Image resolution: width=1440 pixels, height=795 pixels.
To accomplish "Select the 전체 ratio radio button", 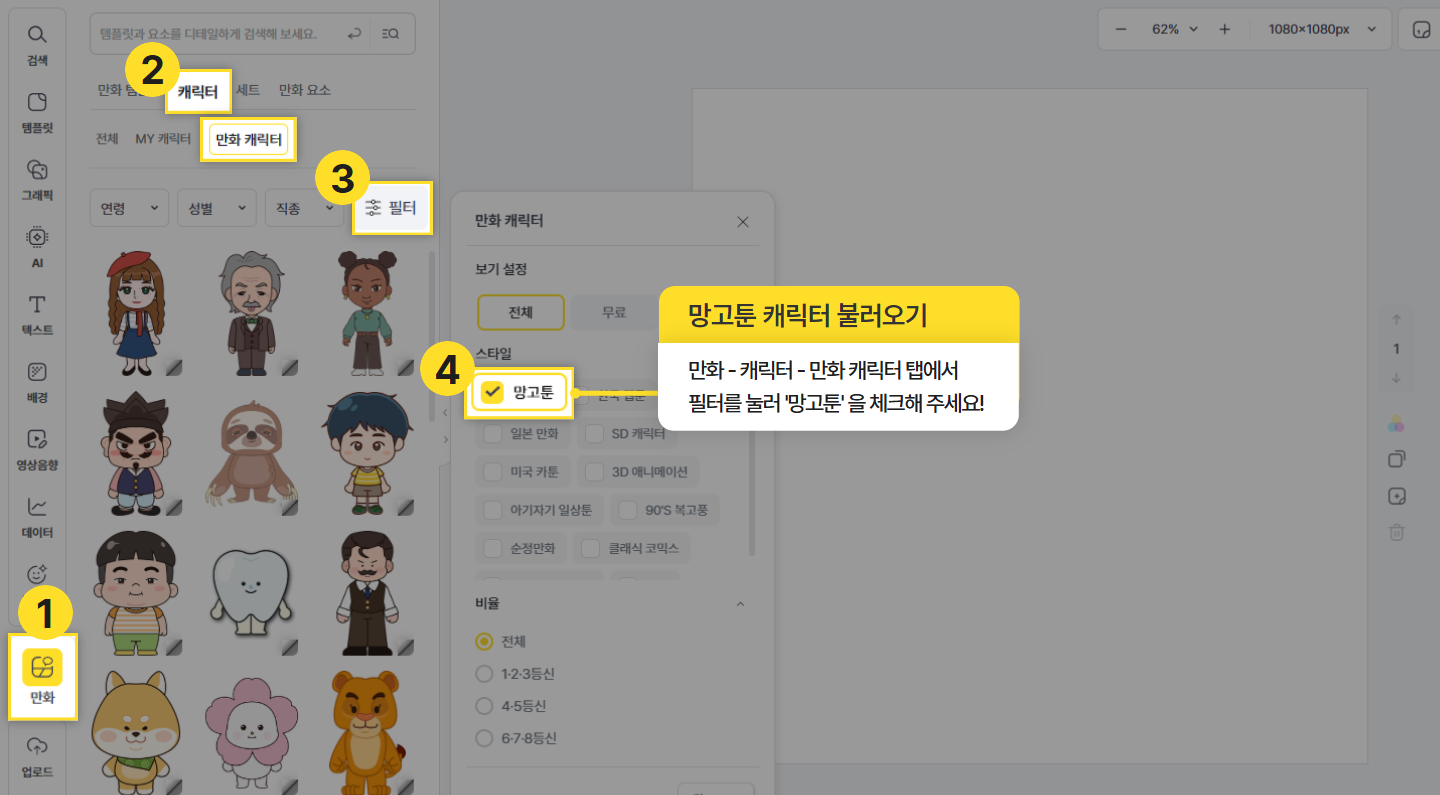I will tap(485, 641).
